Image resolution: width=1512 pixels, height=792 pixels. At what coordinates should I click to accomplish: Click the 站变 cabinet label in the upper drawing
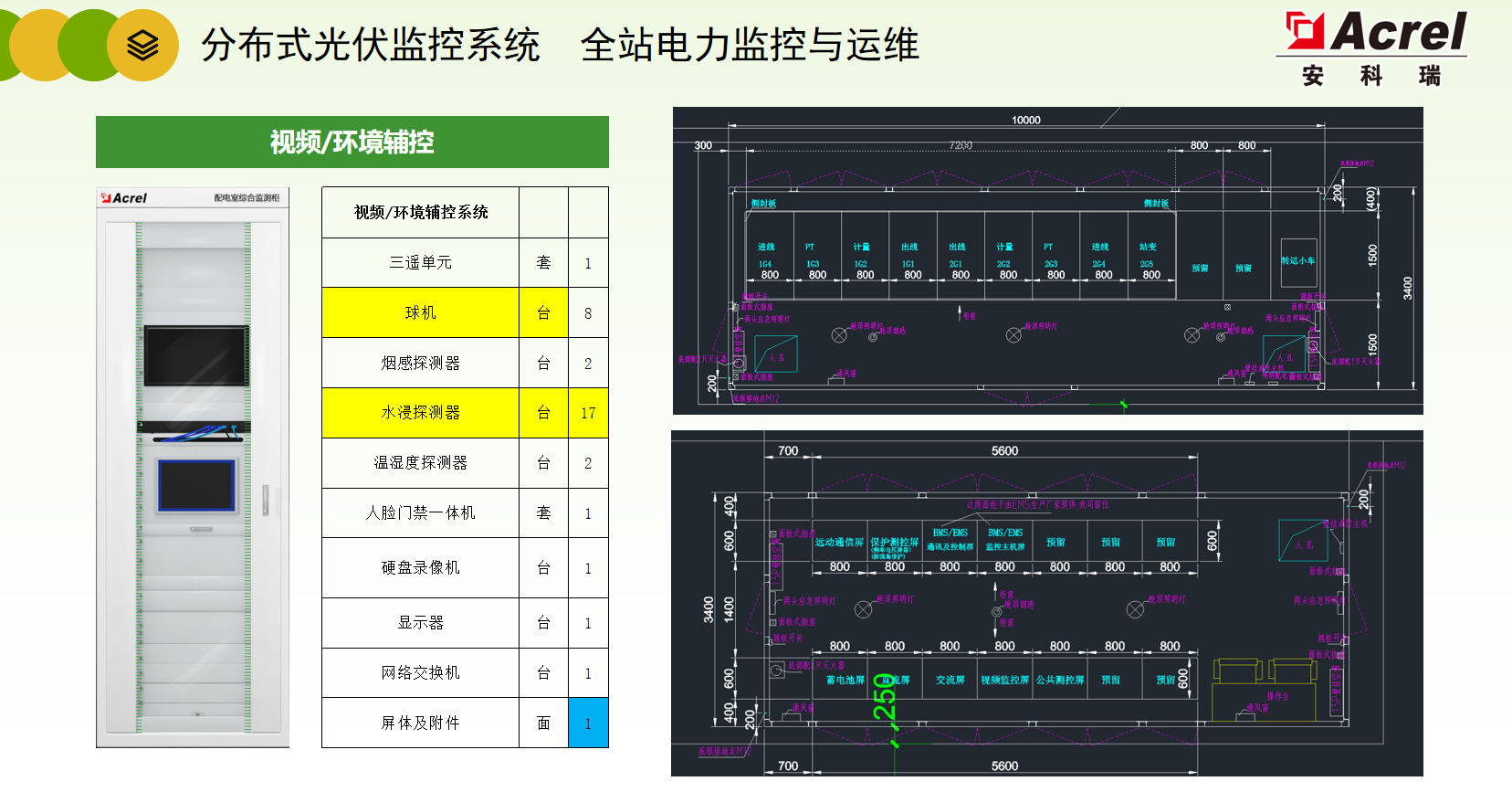click(1148, 248)
